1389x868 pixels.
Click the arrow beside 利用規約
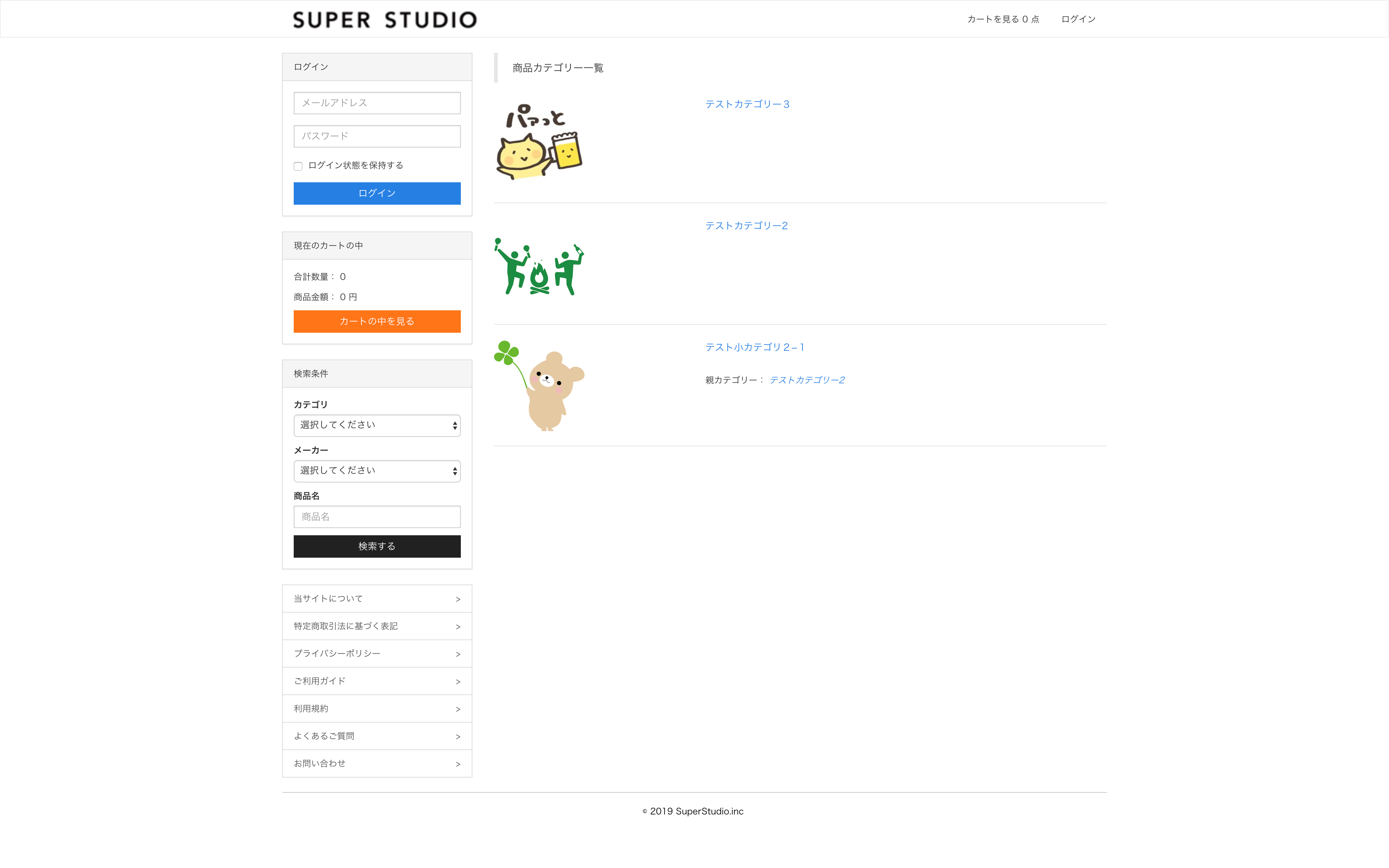(458, 710)
